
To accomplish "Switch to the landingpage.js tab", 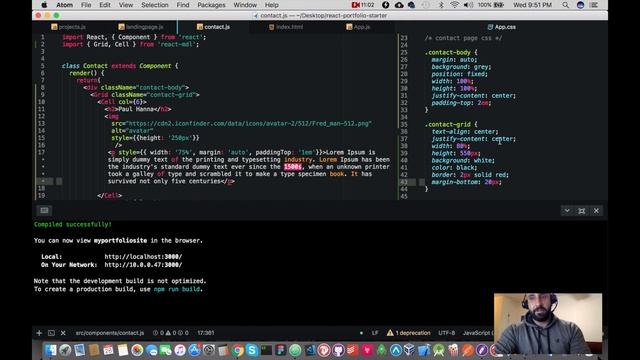I will pyautogui.click(x=141, y=27).
